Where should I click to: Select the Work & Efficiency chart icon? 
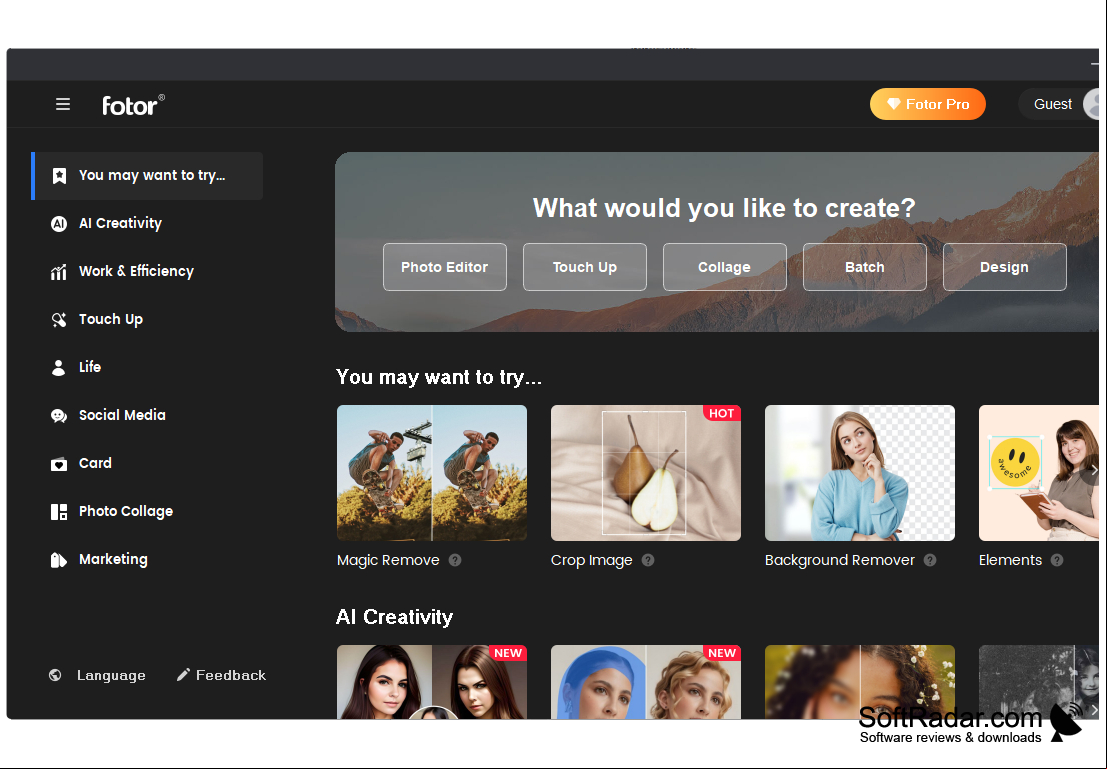59,272
